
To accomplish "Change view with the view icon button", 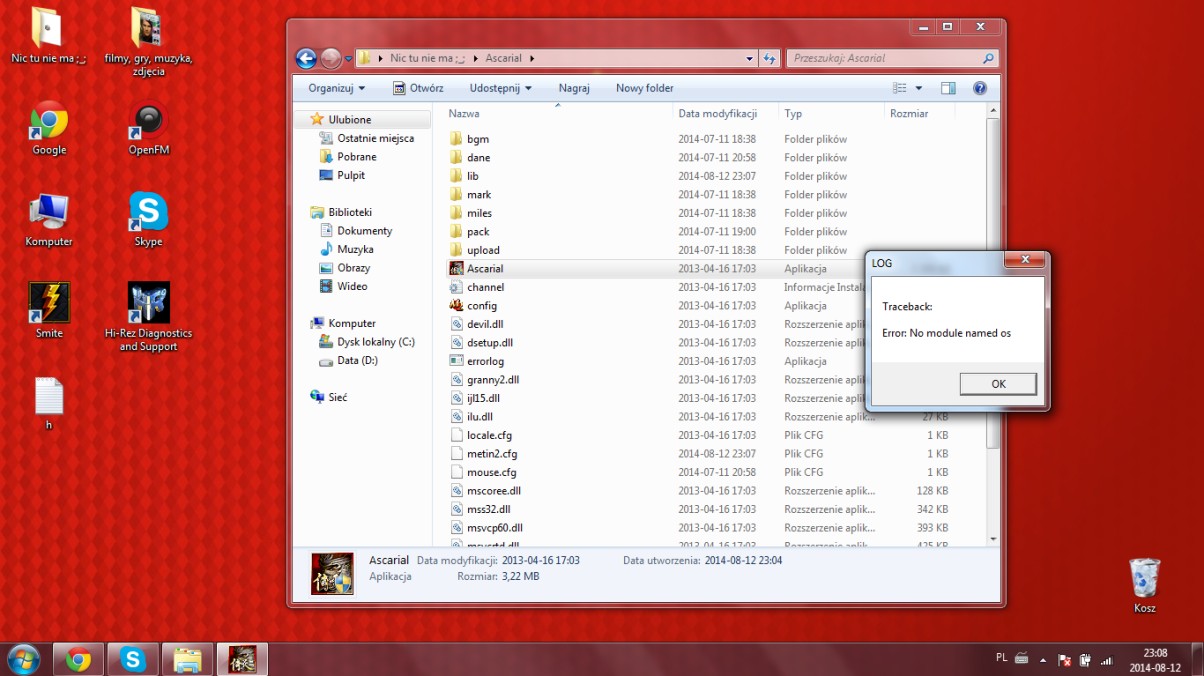I will [x=899, y=88].
